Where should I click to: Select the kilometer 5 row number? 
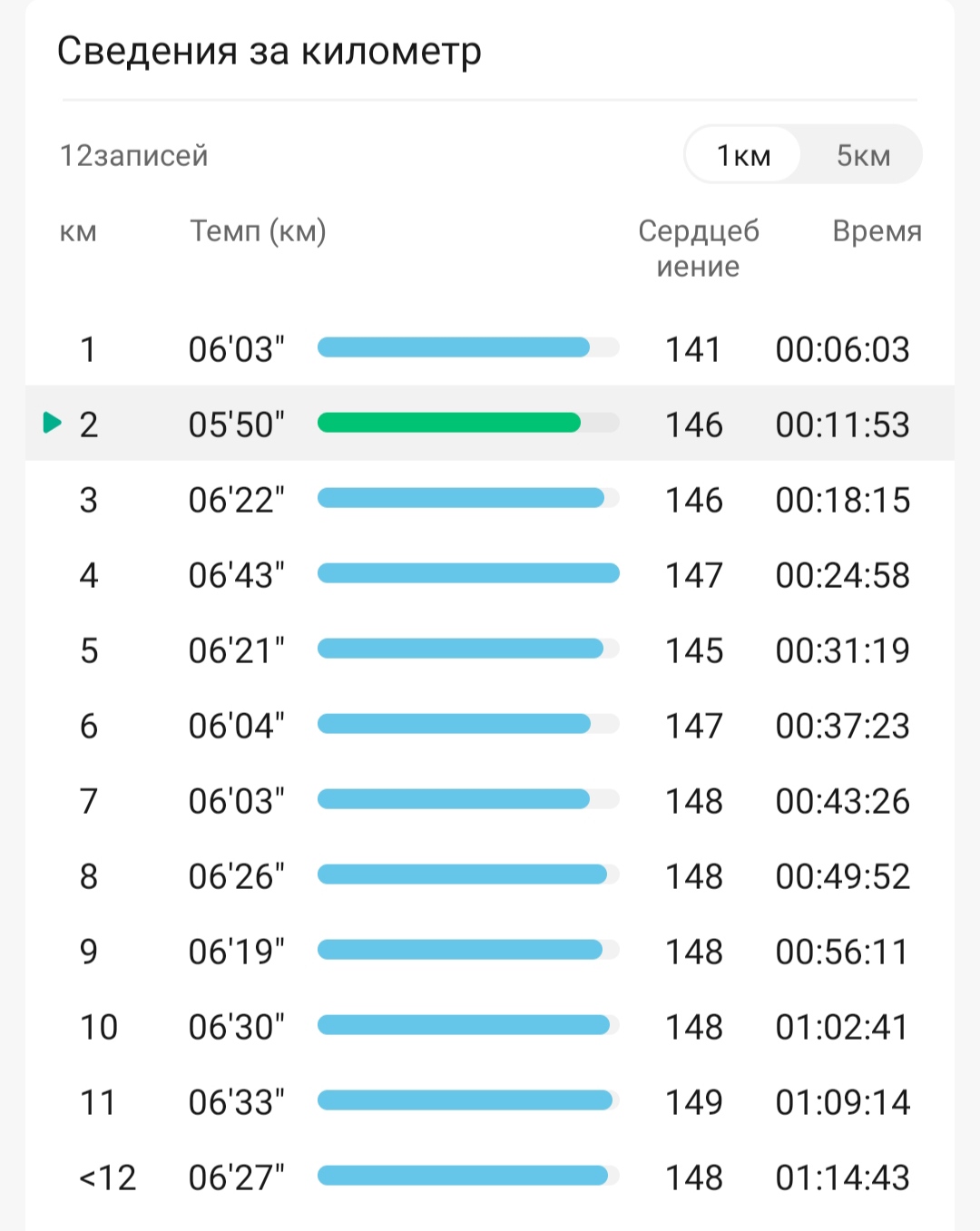pos(89,650)
